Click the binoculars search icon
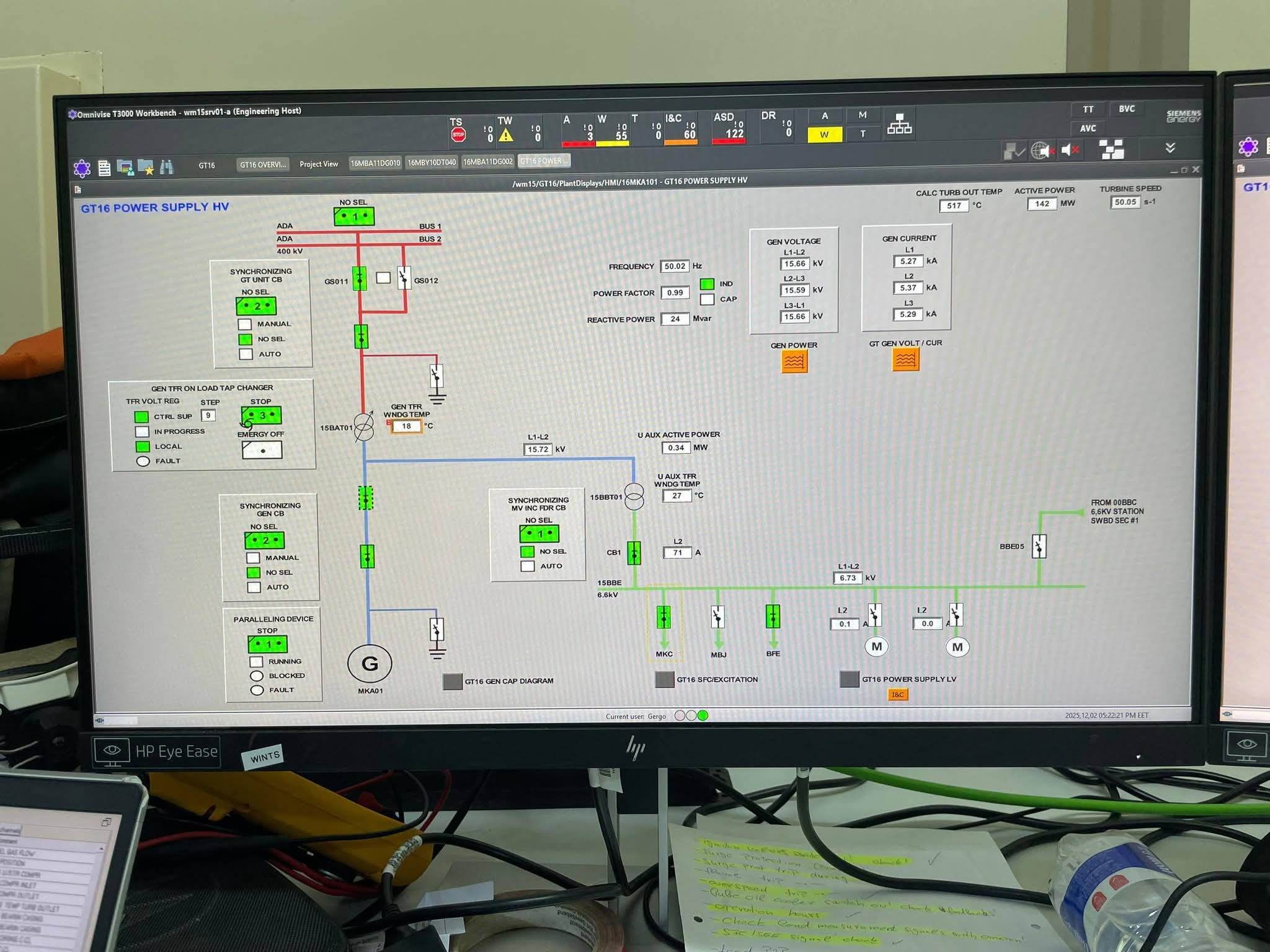This screenshot has height=952, width=1270. (x=166, y=167)
